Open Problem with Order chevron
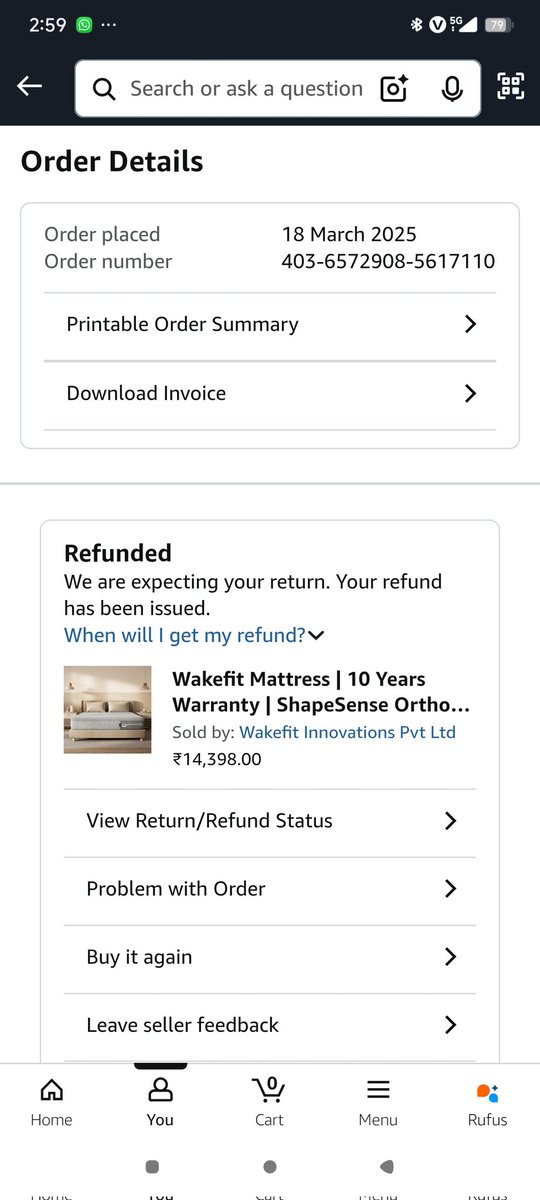 (x=450, y=889)
